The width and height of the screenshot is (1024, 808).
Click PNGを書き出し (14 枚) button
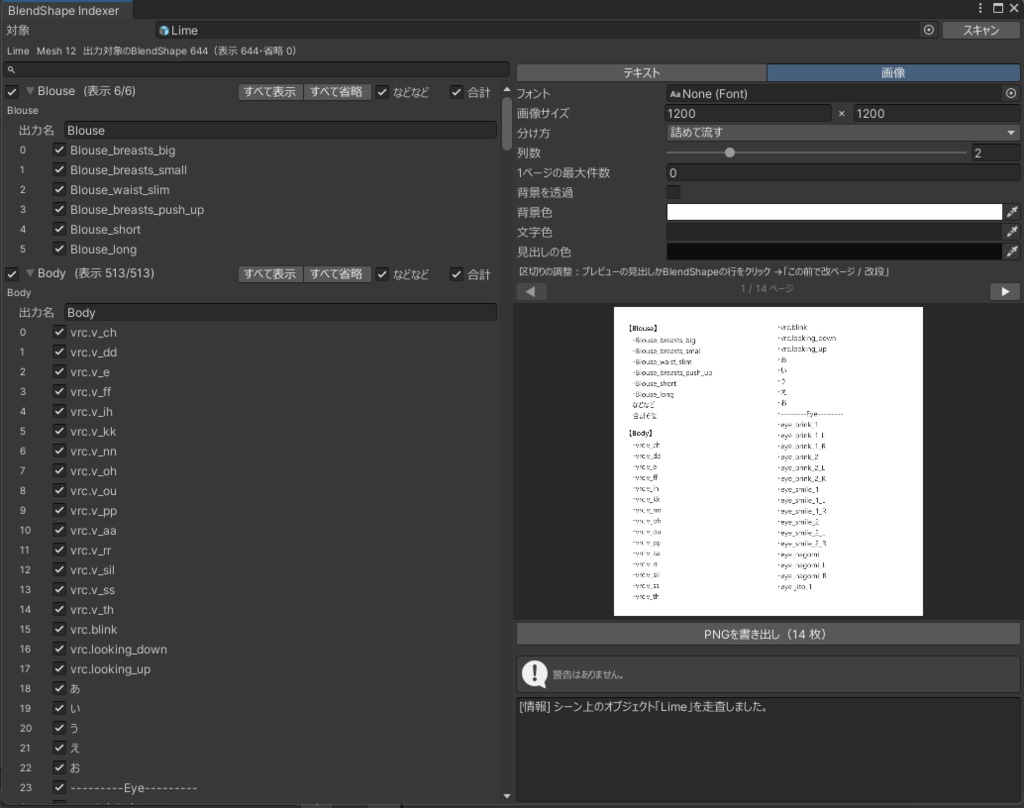768,634
